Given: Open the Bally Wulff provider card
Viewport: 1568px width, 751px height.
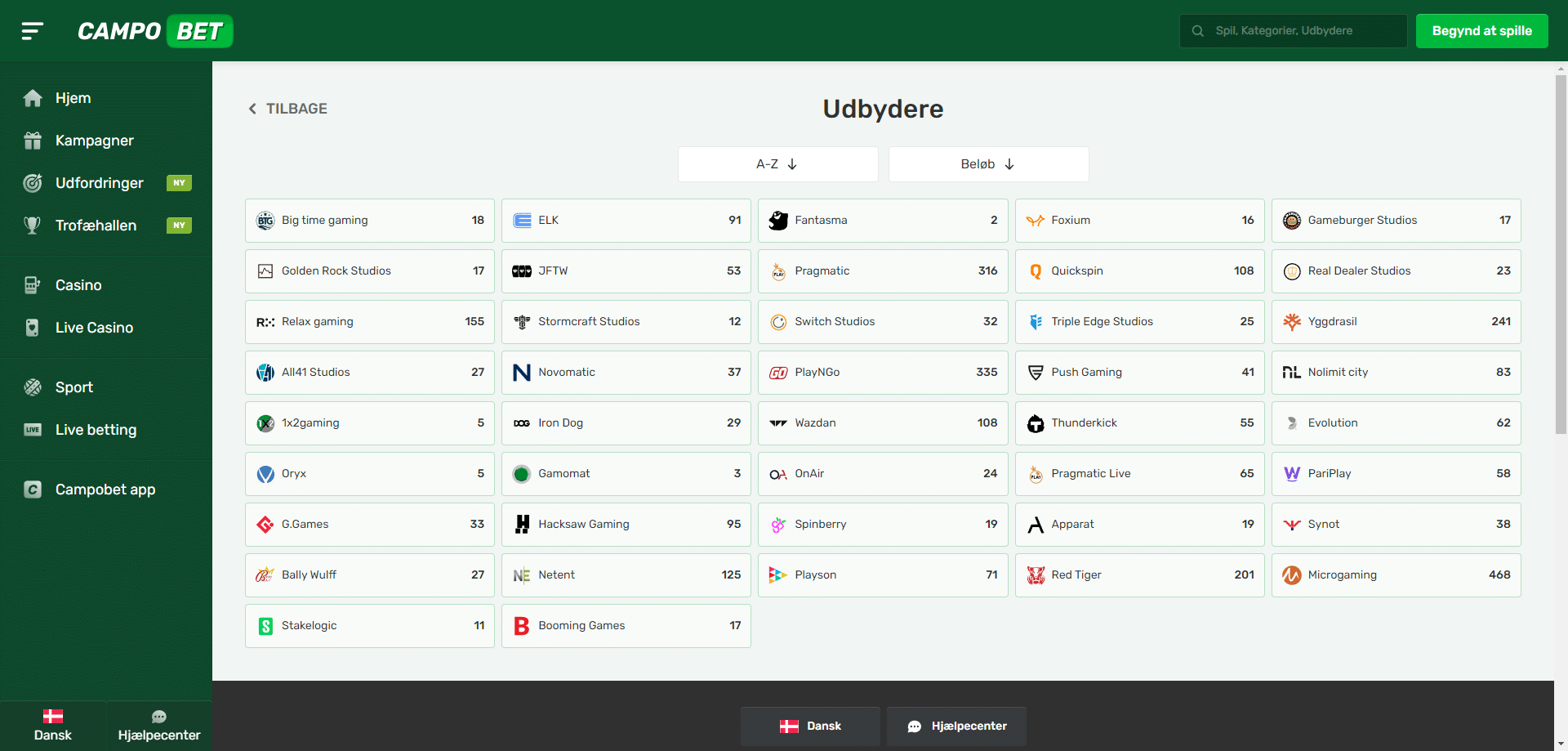Looking at the screenshot, I should [370, 575].
